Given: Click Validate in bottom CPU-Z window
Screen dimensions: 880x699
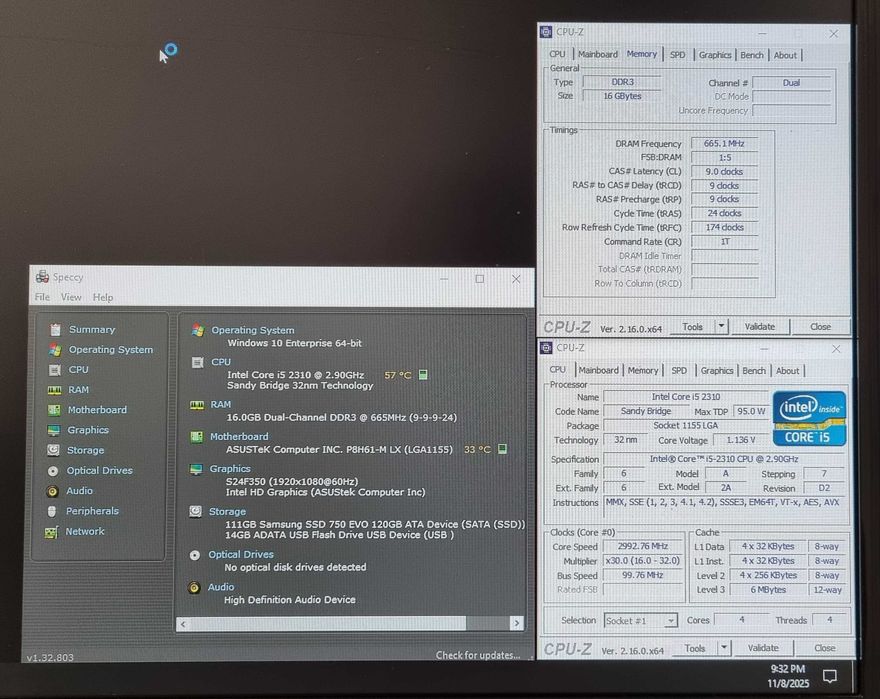Looking at the screenshot, I should click(x=763, y=648).
